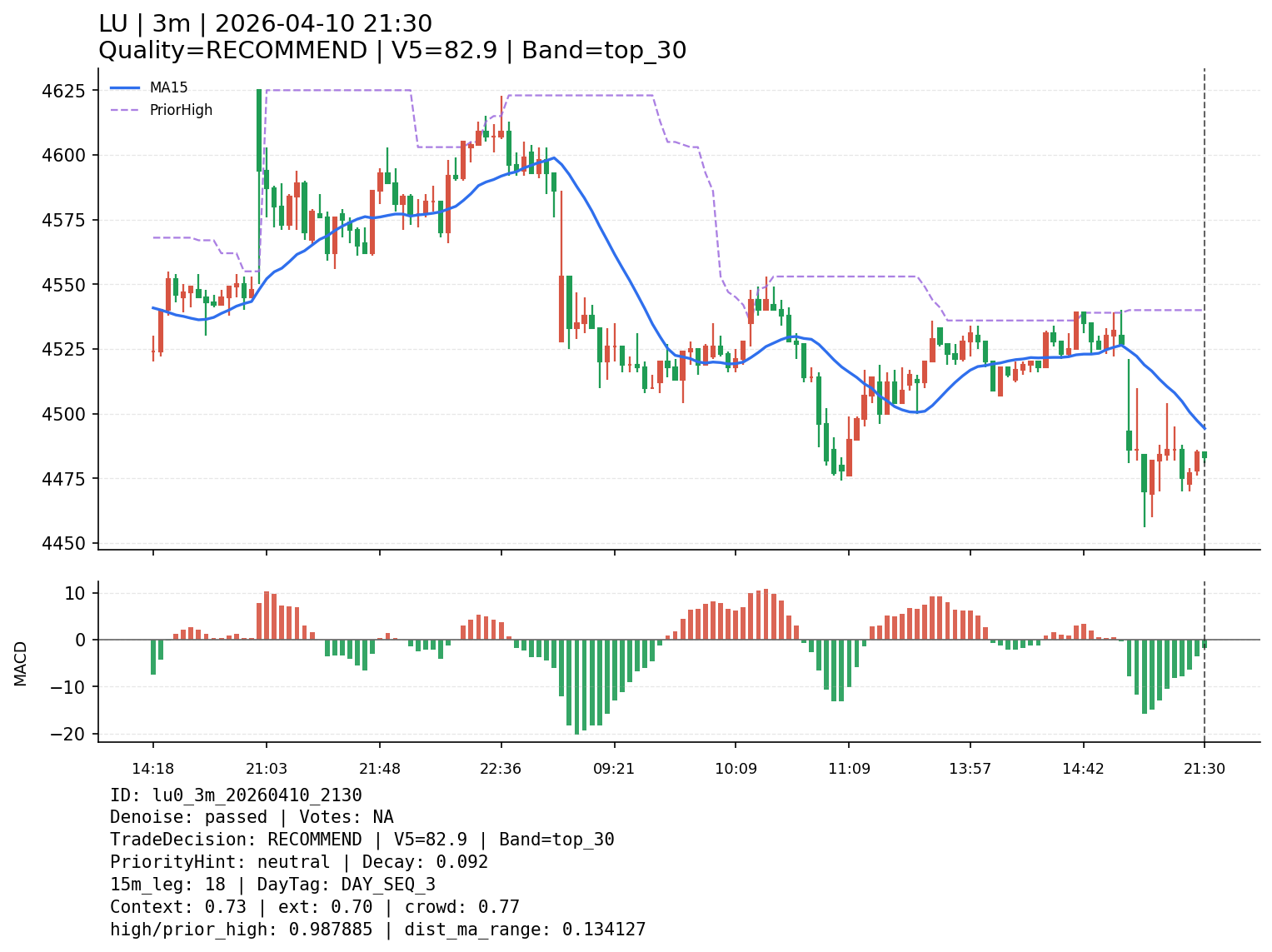Viewport: 1272px width, 952px height.
Task: Select the blue MA15 legend line swatch
Action: [125, 87]
